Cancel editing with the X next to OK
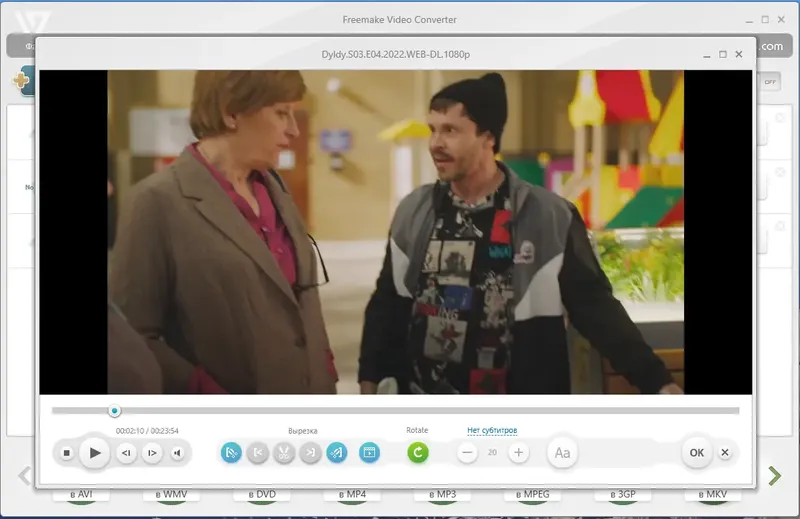The width and height of the screenshot is (800, 519). point(724,453)
